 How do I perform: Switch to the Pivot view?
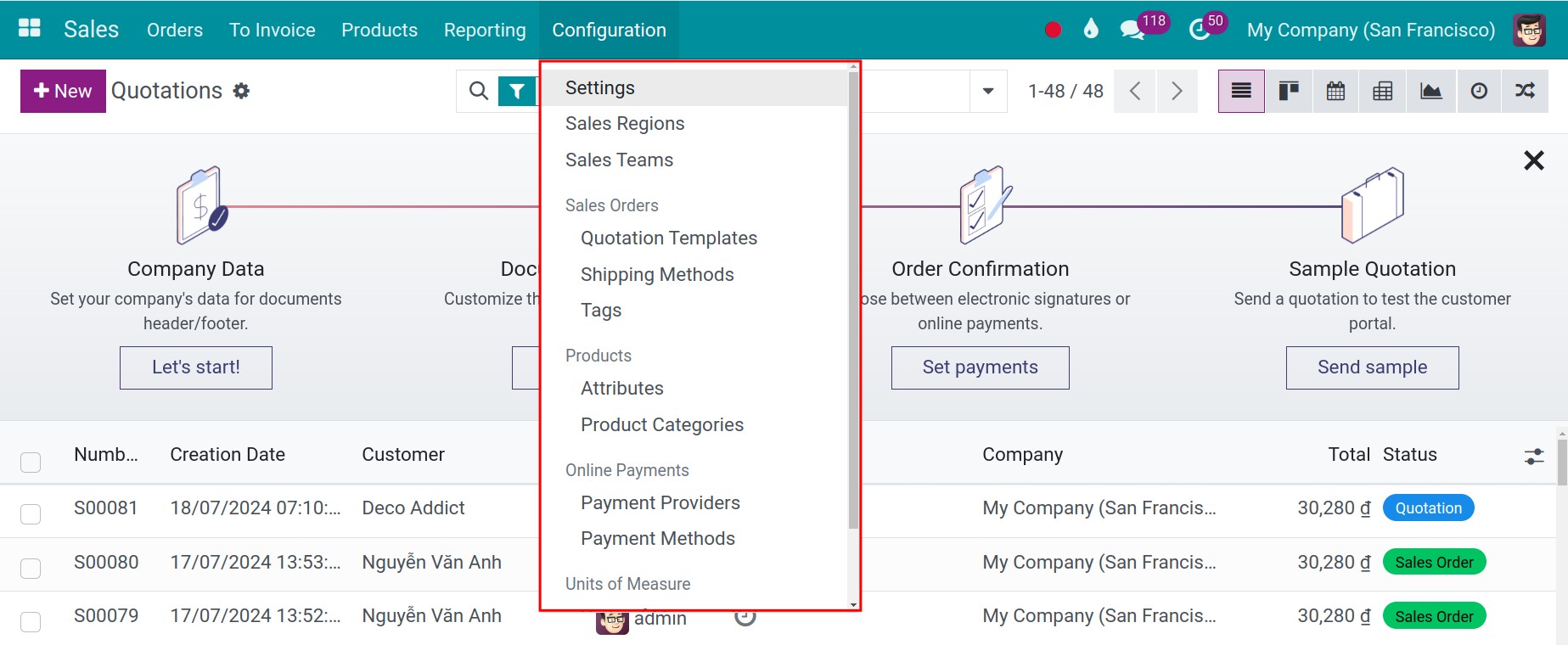click(x=1383, y=91)
